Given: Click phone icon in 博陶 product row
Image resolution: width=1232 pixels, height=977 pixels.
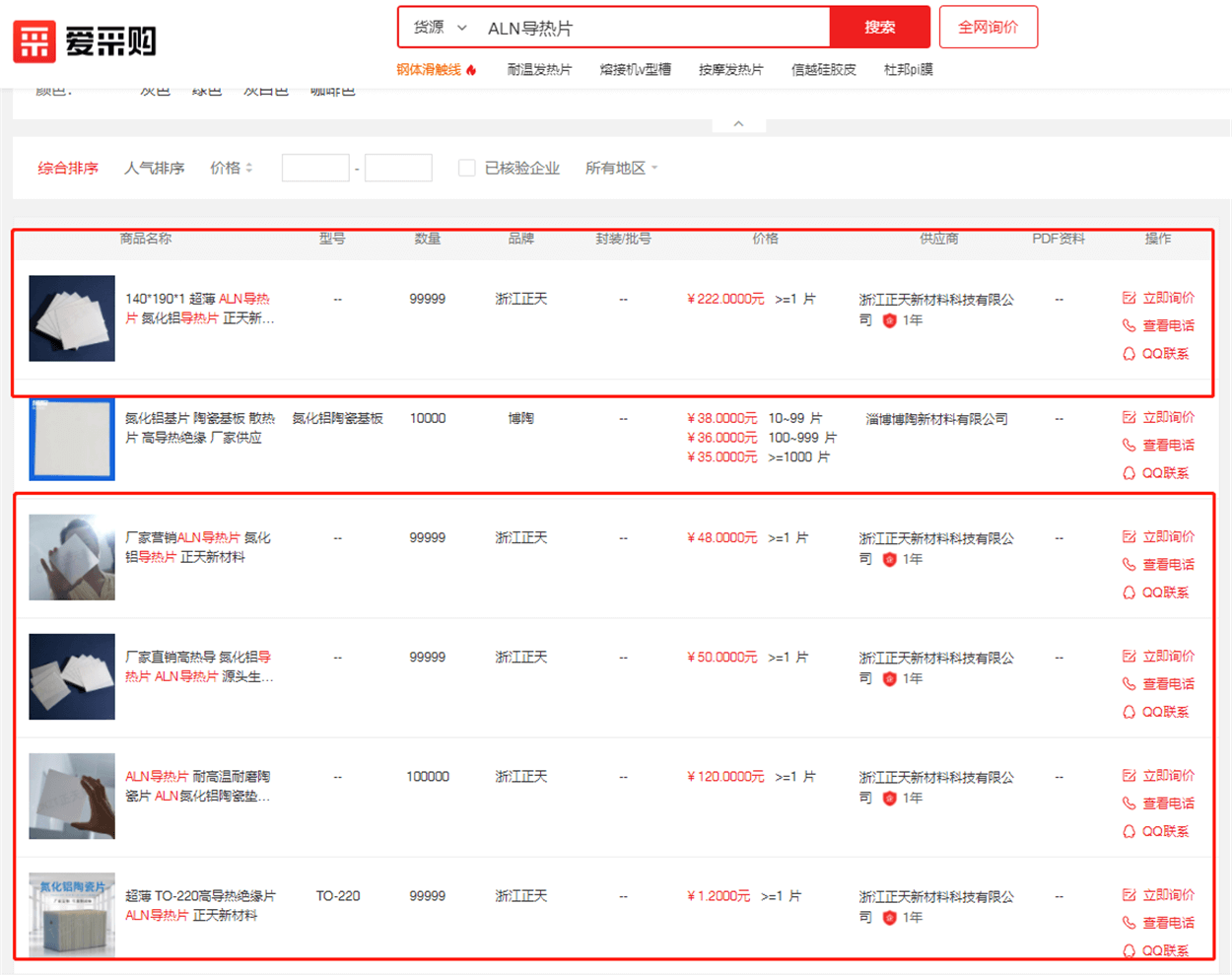Looking at the screenshot, I should pyautogui.click(x=1129, y=445).
